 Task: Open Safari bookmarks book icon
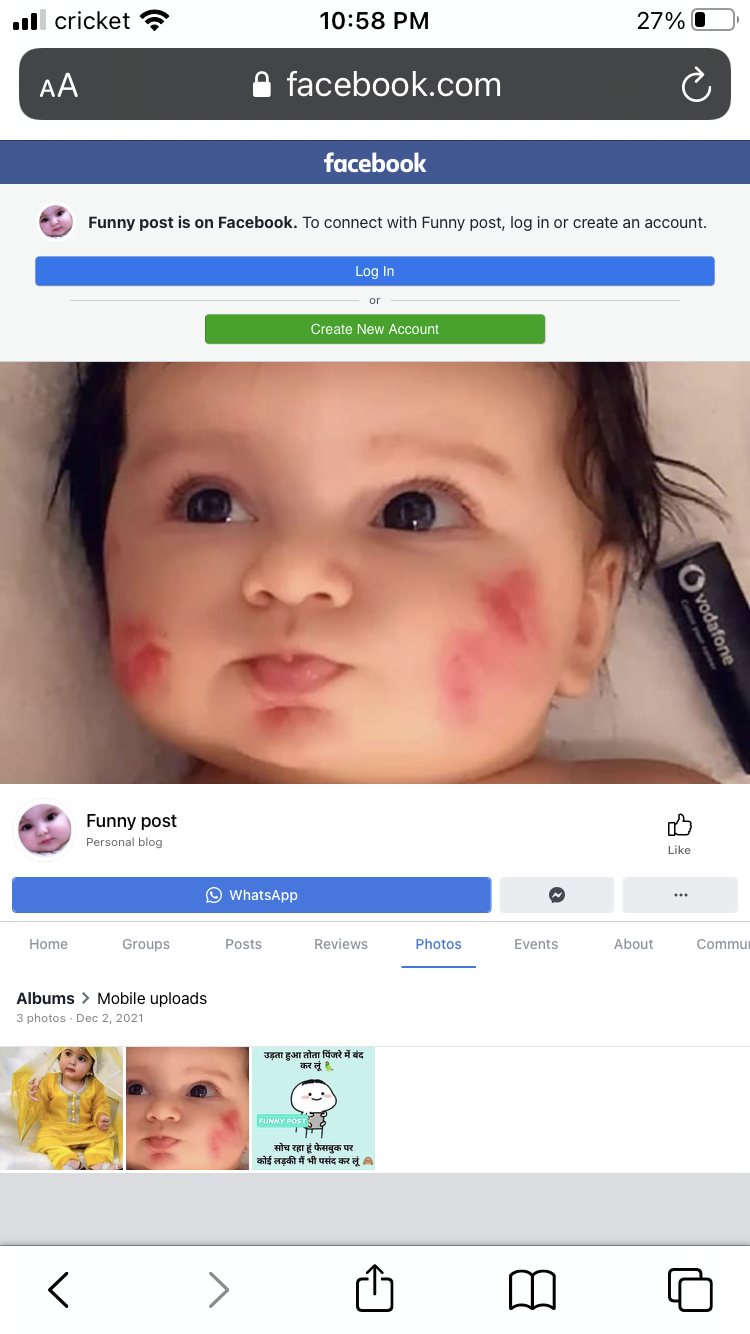pos(532,1290)
